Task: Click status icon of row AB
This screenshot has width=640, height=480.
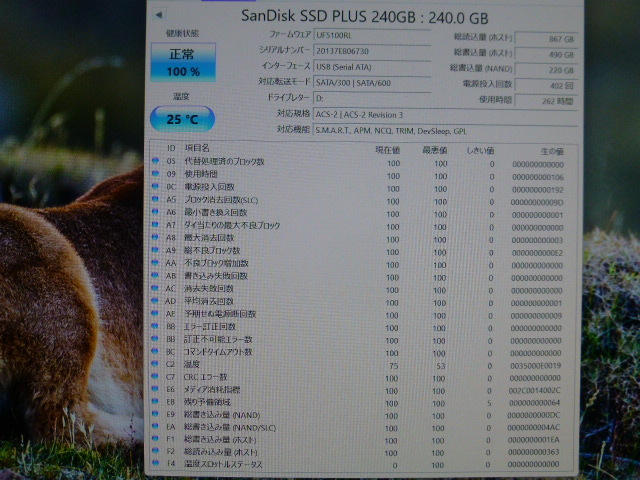Action: pos(155,275)
